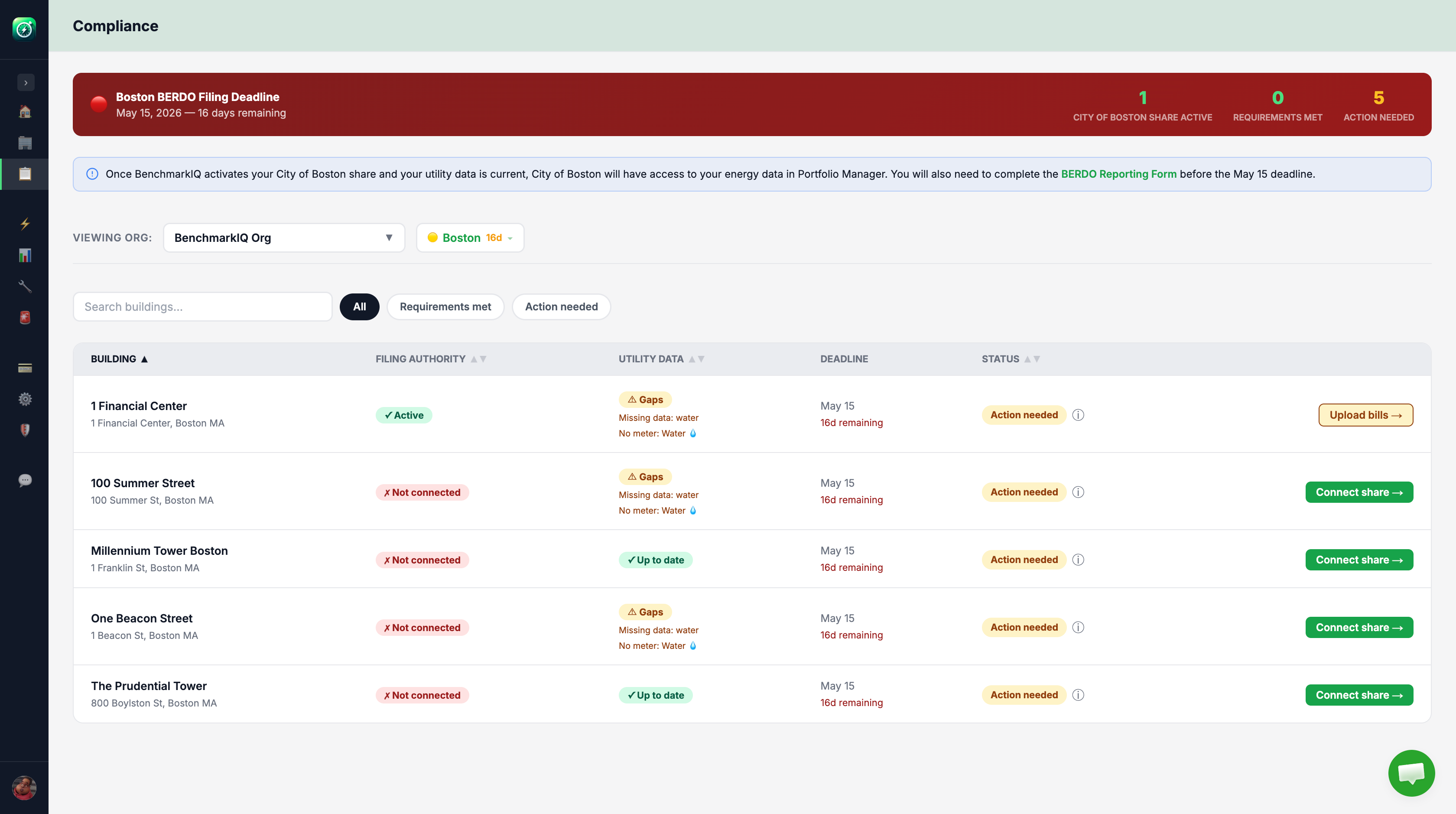This screenshot has width=1456, height=814.
Task: Open the Boston 16d jurisdiction dropdown
Action: tap(470, 238)
